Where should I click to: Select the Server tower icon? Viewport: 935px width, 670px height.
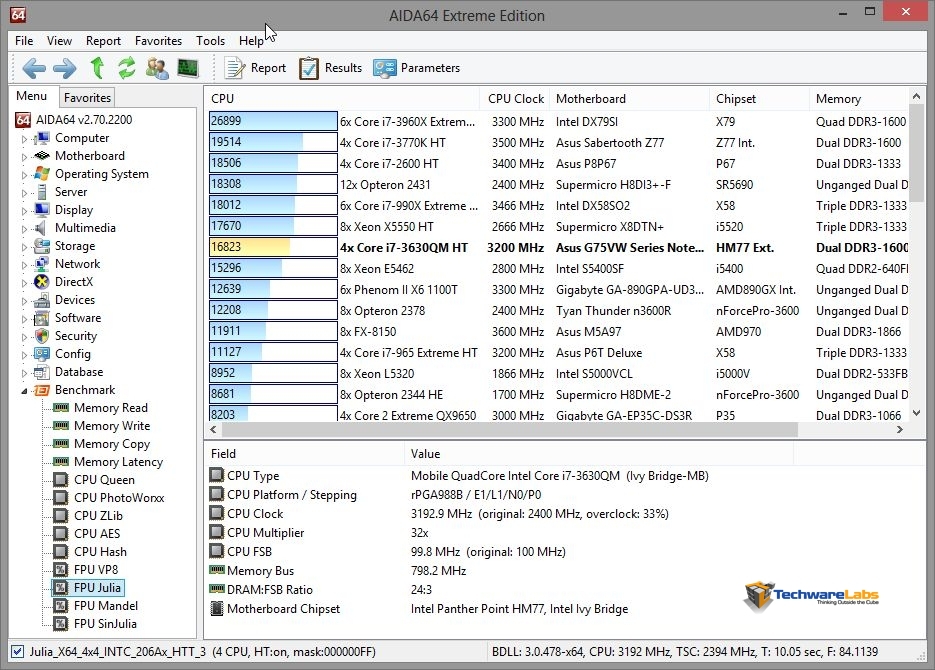pos(42,192)
